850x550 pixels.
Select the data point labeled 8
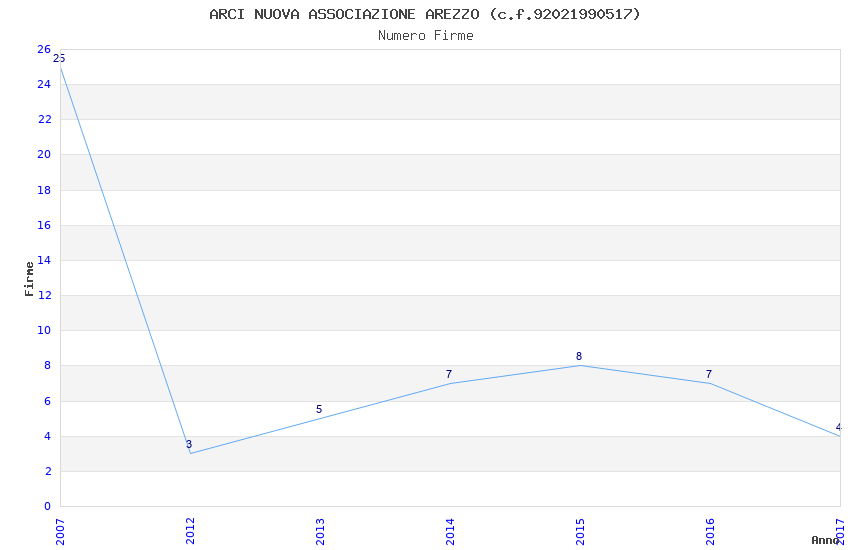pos(579,357)
